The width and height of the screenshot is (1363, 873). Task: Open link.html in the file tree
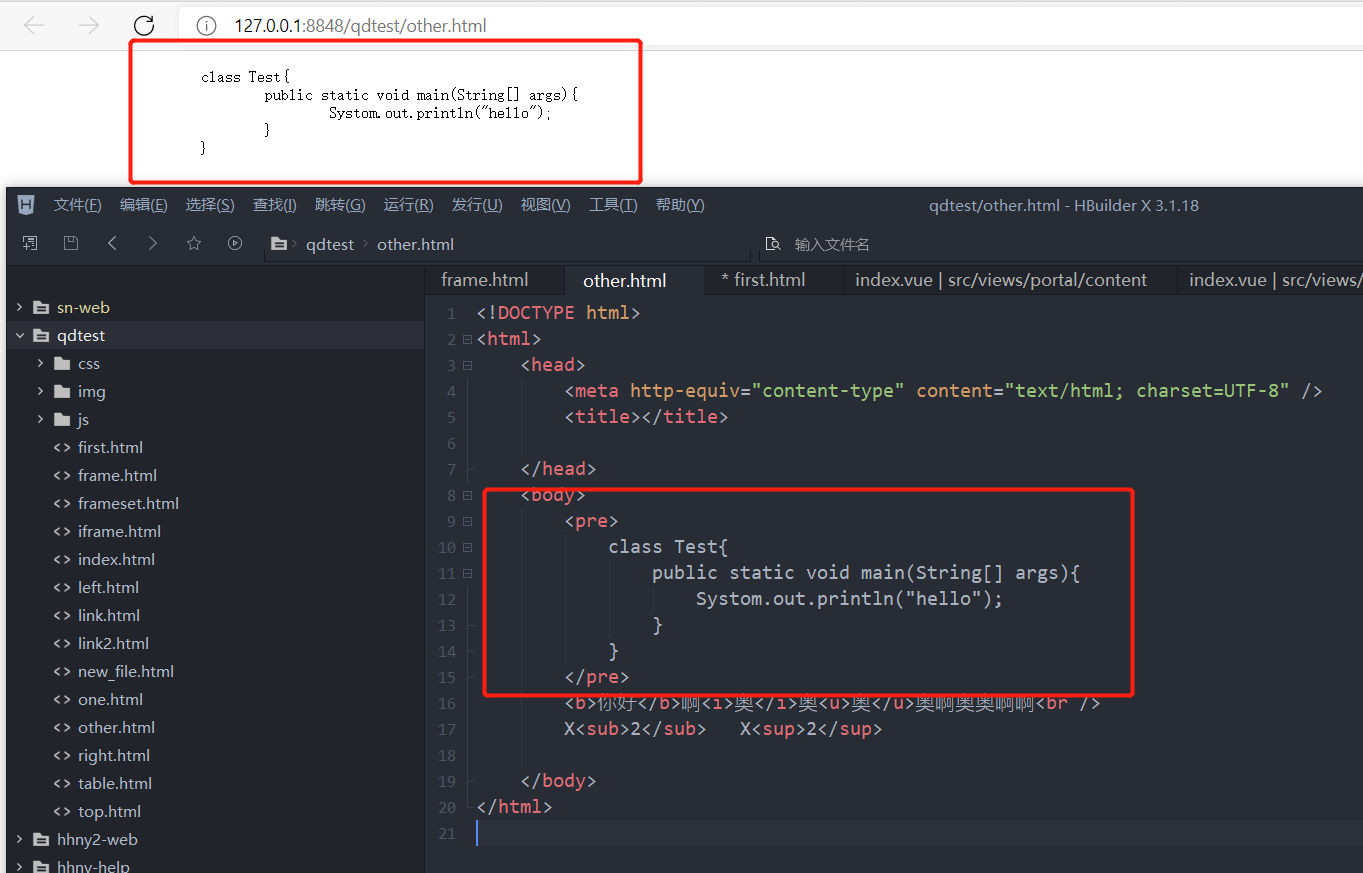(109, 615)
